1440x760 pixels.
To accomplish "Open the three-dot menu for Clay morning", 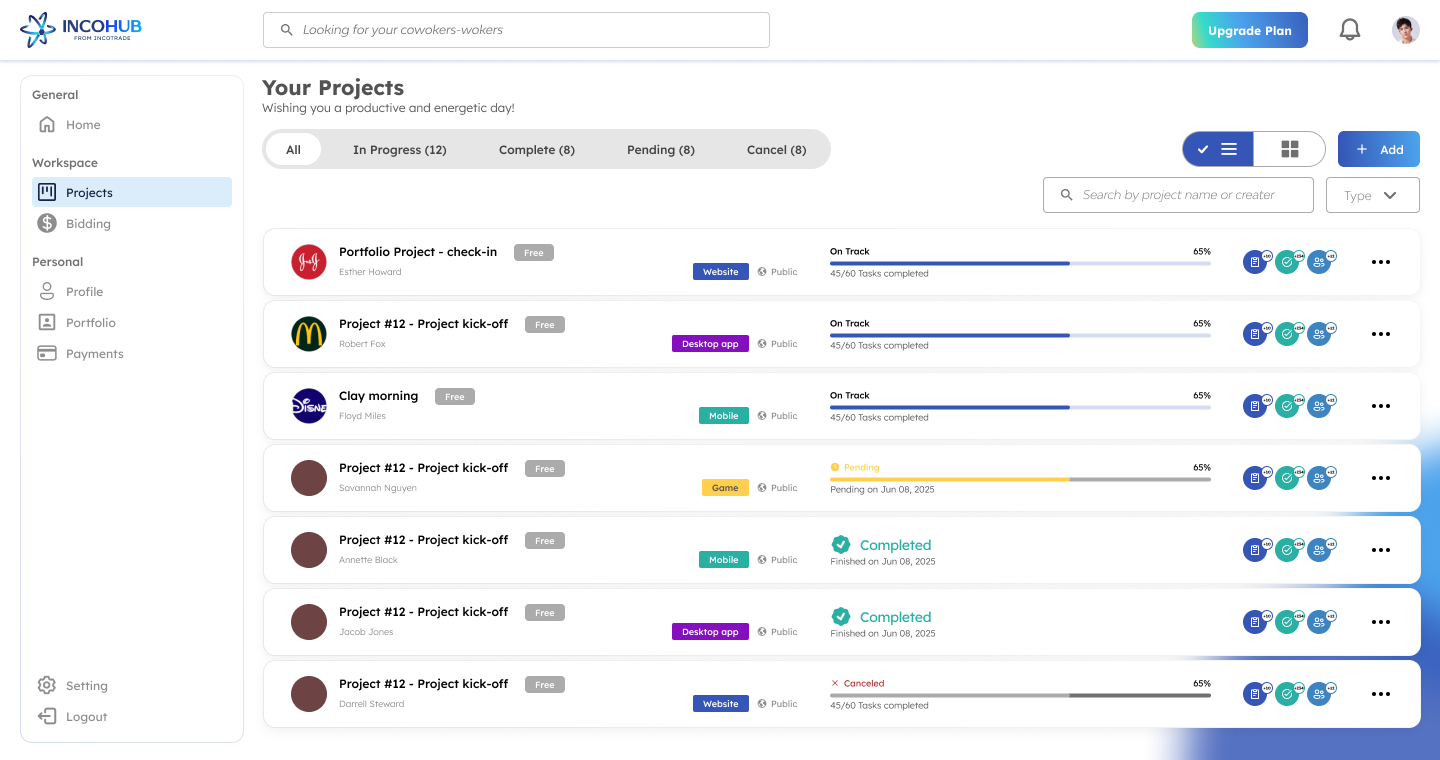I will pyautogui.click(x=1381, y=406).
